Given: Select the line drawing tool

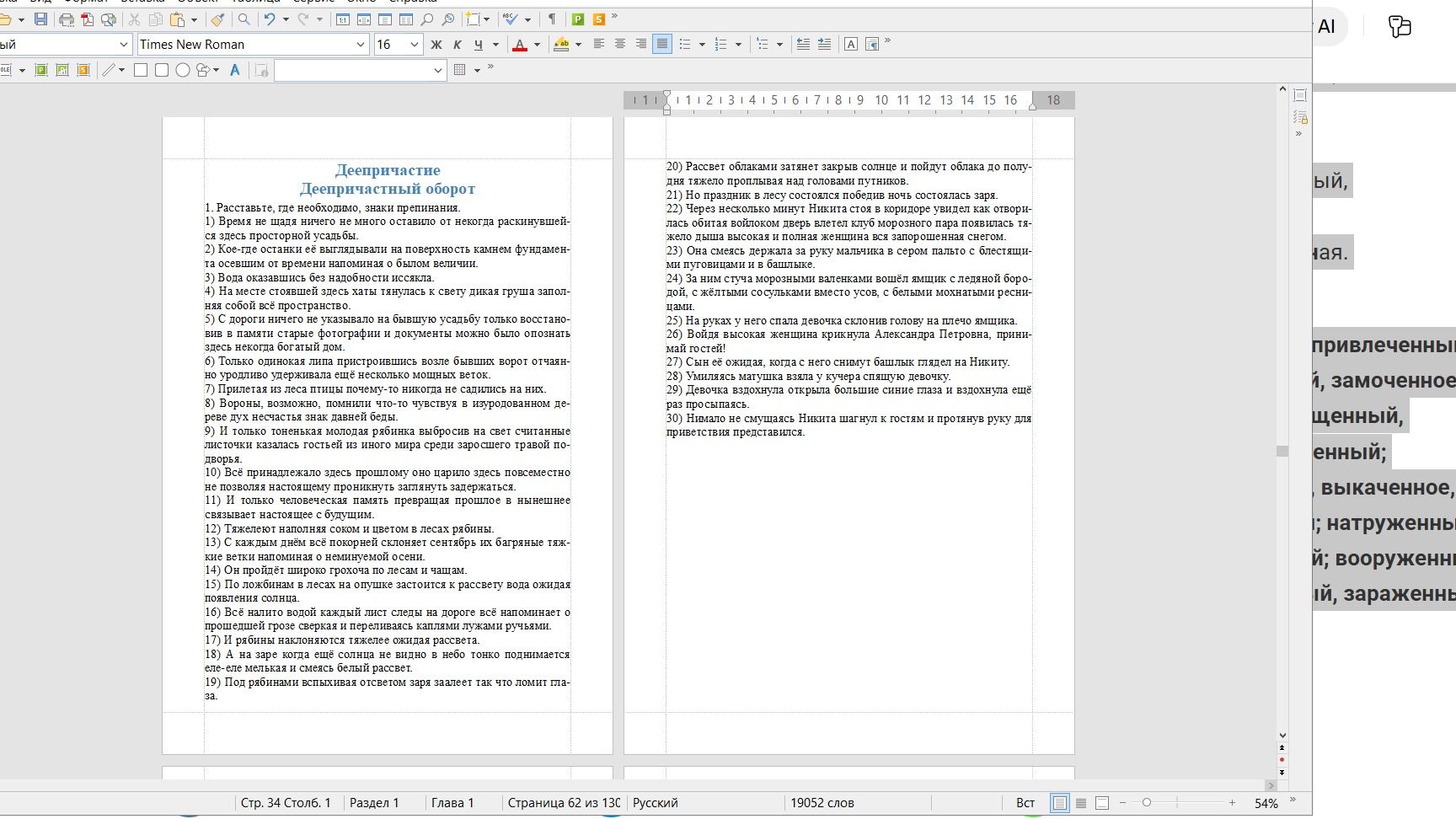Looking at the screenshot, I should point(109,70).
